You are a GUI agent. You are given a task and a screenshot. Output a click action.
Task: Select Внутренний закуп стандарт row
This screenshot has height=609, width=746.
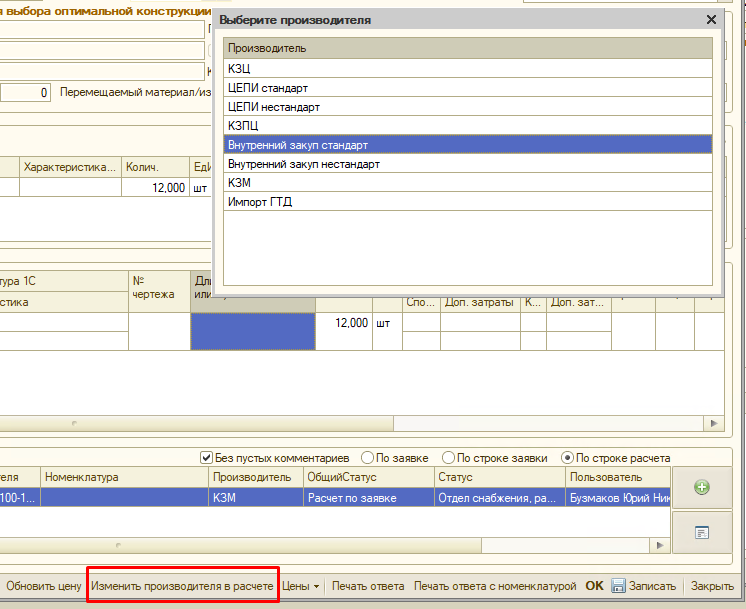pyautogui.click(x=468, y=145)
